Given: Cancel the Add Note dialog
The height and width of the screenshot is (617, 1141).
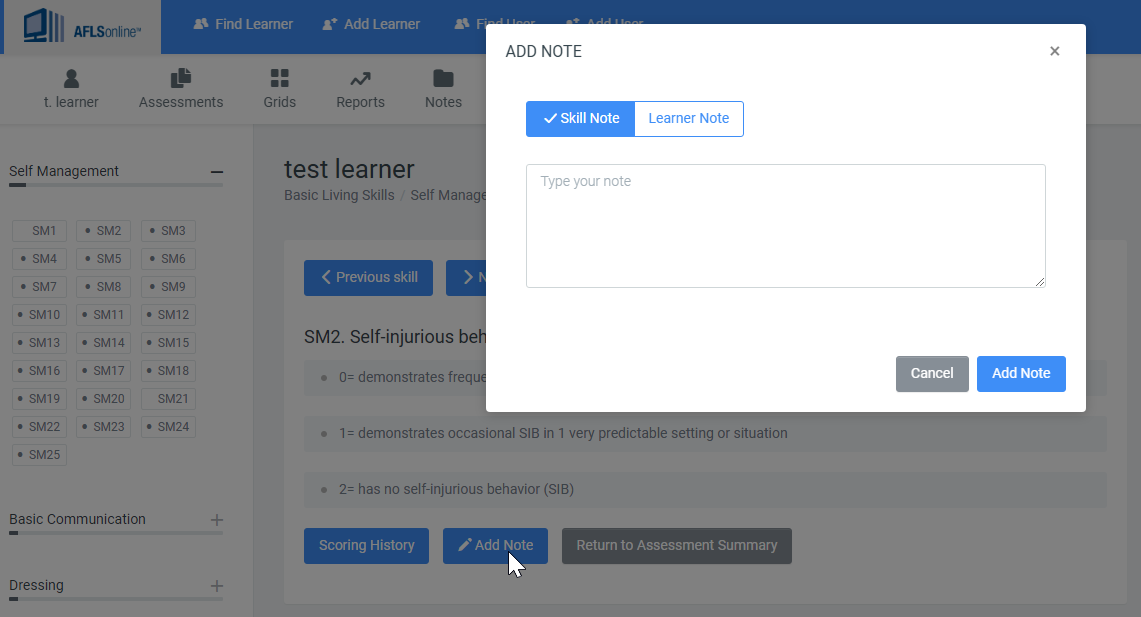Looking at the screenshot, I should (931, 373).
